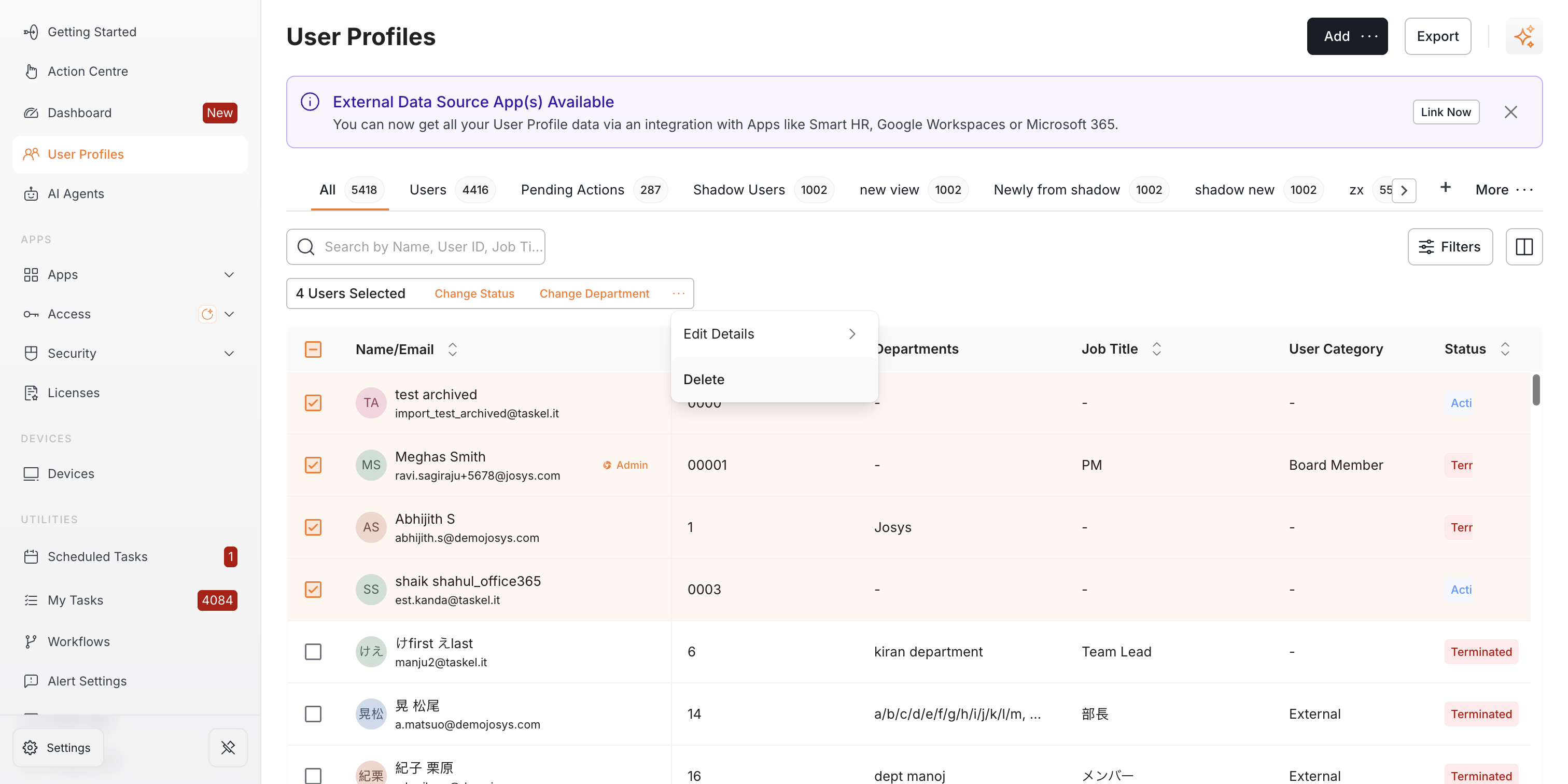Click the new view tab

[x=913, y=190]
